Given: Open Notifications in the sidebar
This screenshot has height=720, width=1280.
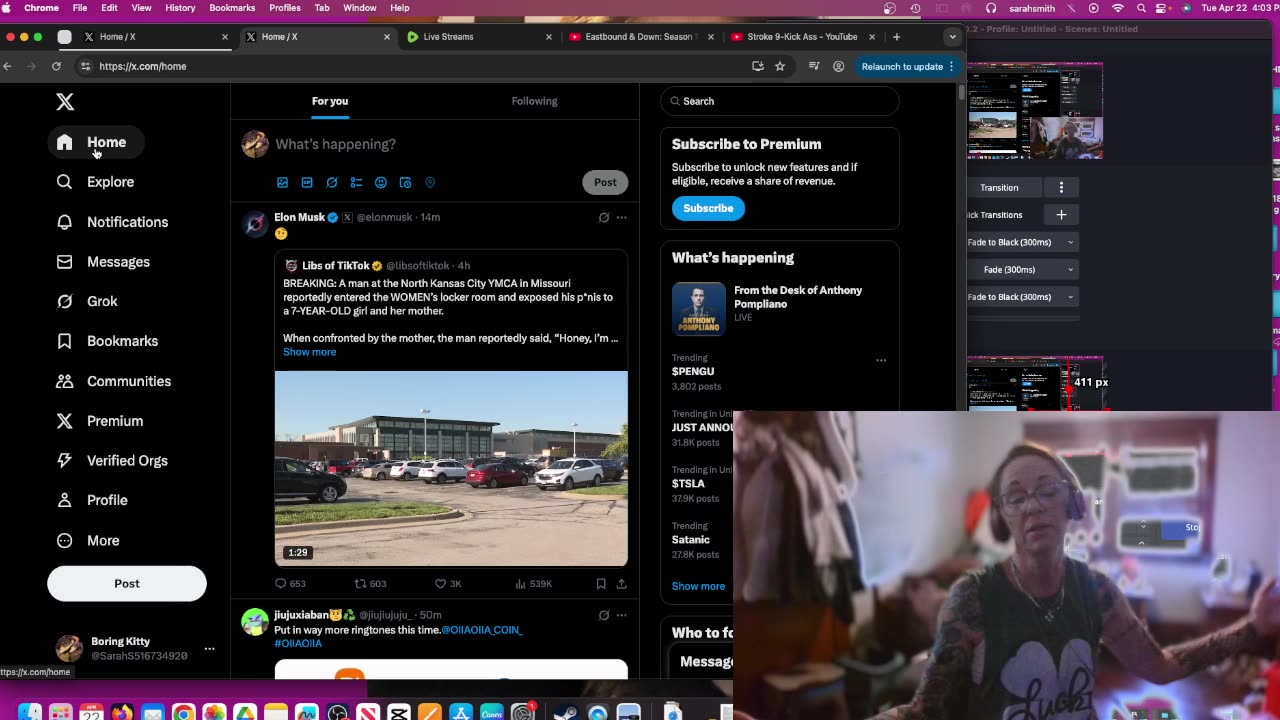Looking at the screenshot, I should tap(113, 222).
